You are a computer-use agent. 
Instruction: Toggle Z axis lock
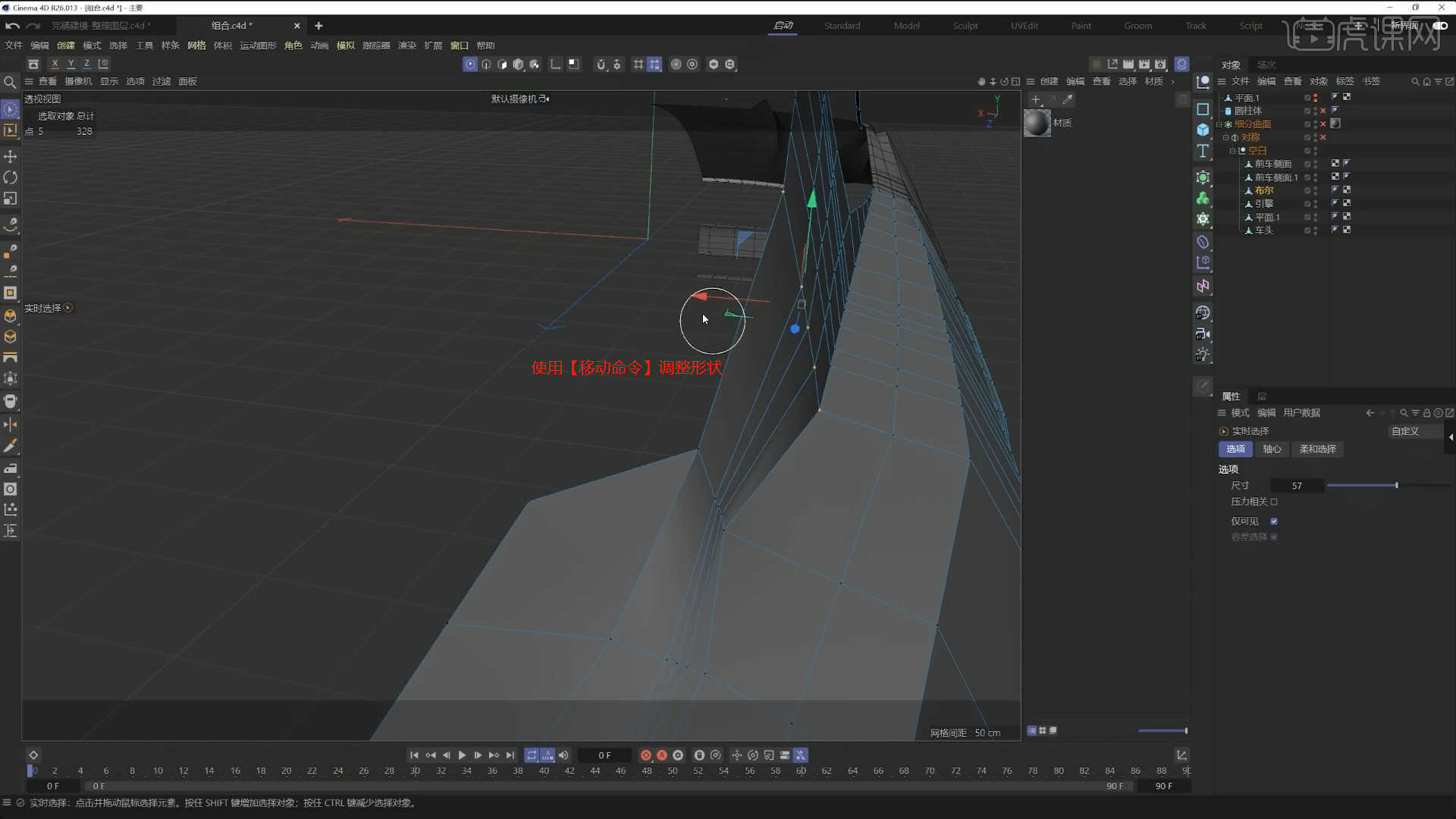(x=86, y=64)
